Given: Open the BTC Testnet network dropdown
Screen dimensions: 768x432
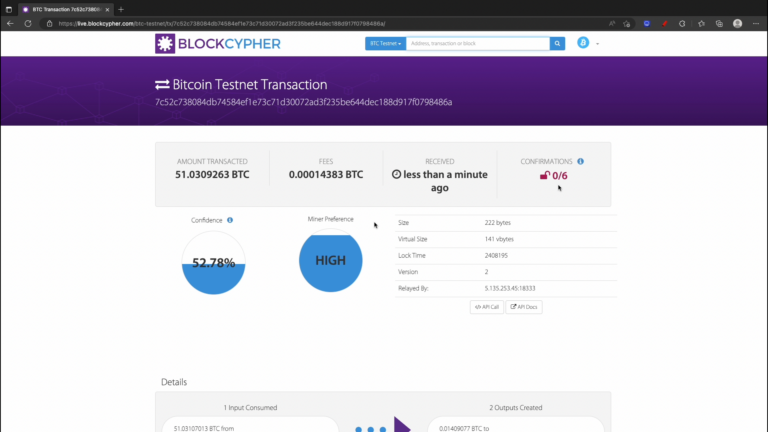Looking at the screenshot, I should pyautogui.click(x=385, y=44).
